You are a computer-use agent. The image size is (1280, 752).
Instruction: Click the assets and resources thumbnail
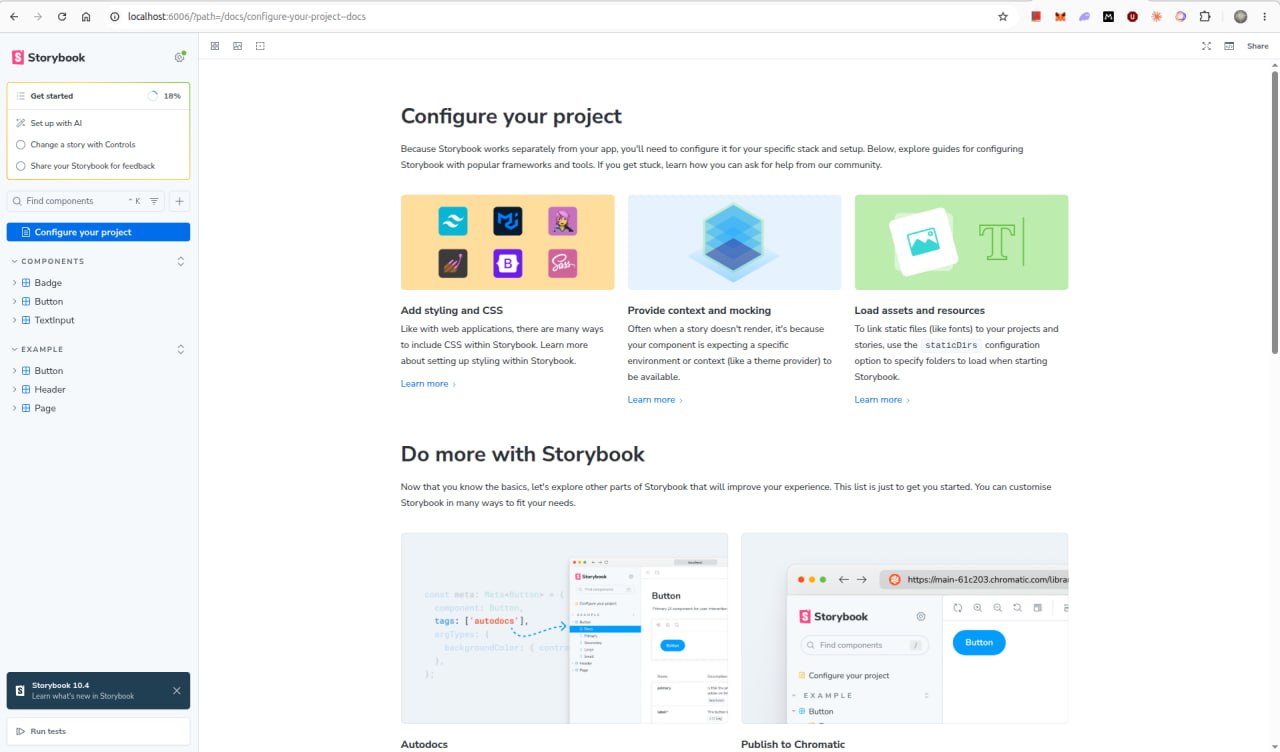click(961, 243)
